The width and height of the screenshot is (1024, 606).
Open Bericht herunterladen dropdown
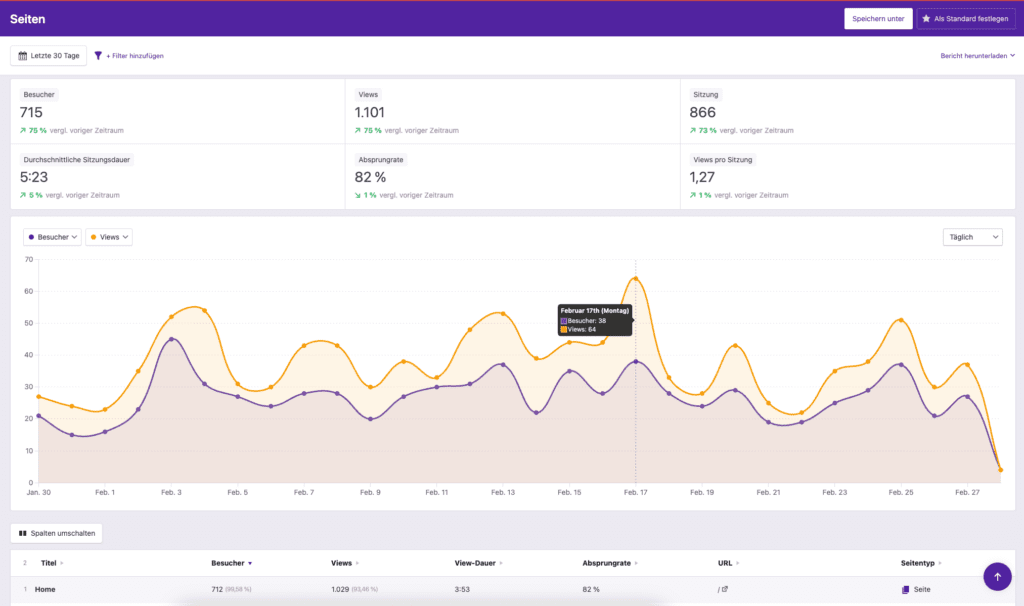pyautogui.click(x=978, y=56)
